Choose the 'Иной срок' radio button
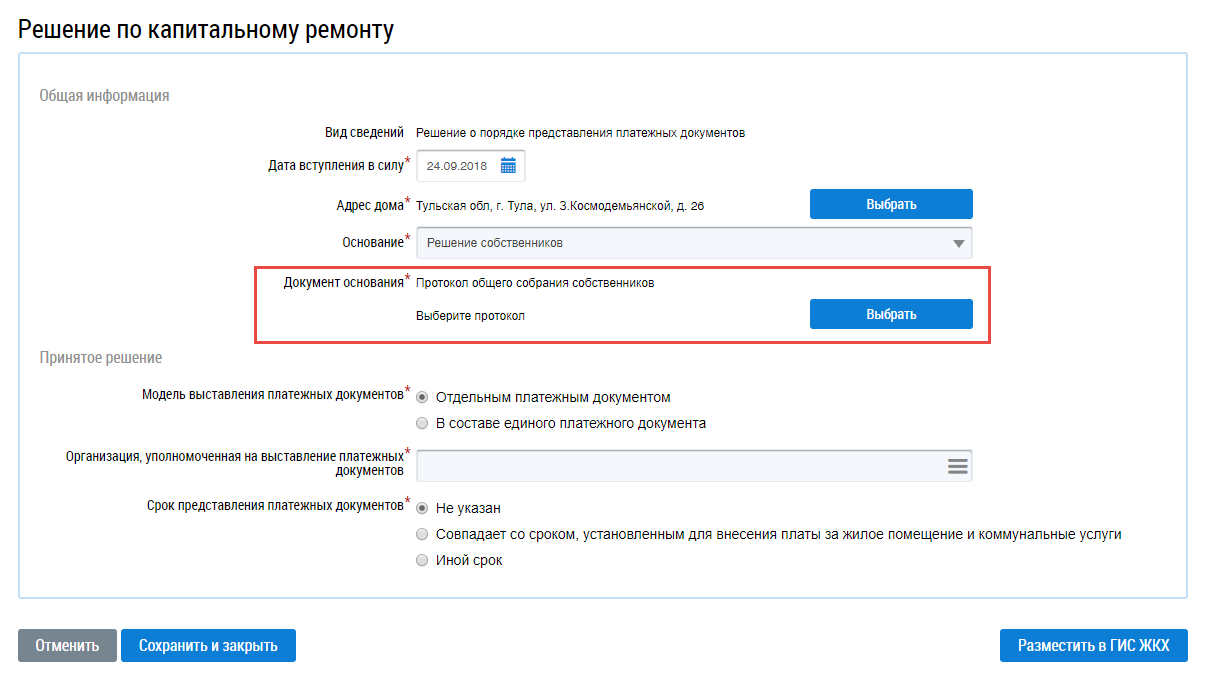The width and height of the screenshot is (1205, 674). [x=422, y=560]
